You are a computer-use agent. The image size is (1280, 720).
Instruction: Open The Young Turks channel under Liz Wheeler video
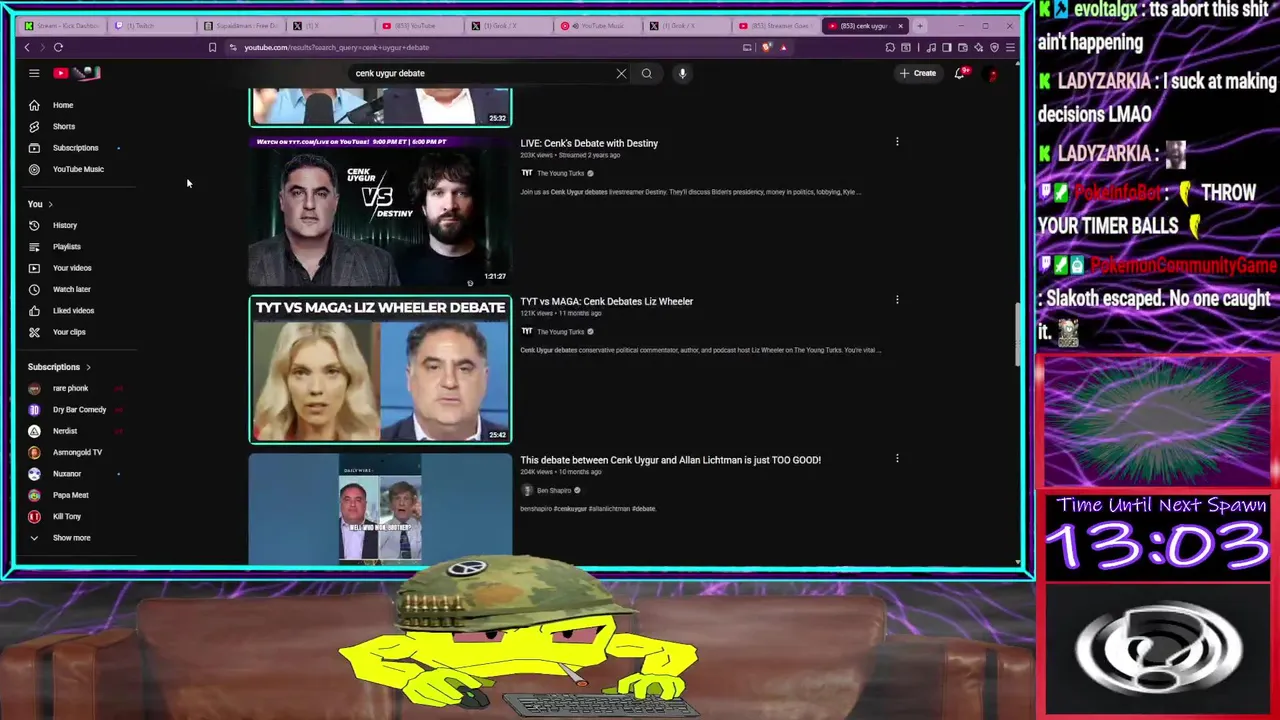[x=560, y=332]
